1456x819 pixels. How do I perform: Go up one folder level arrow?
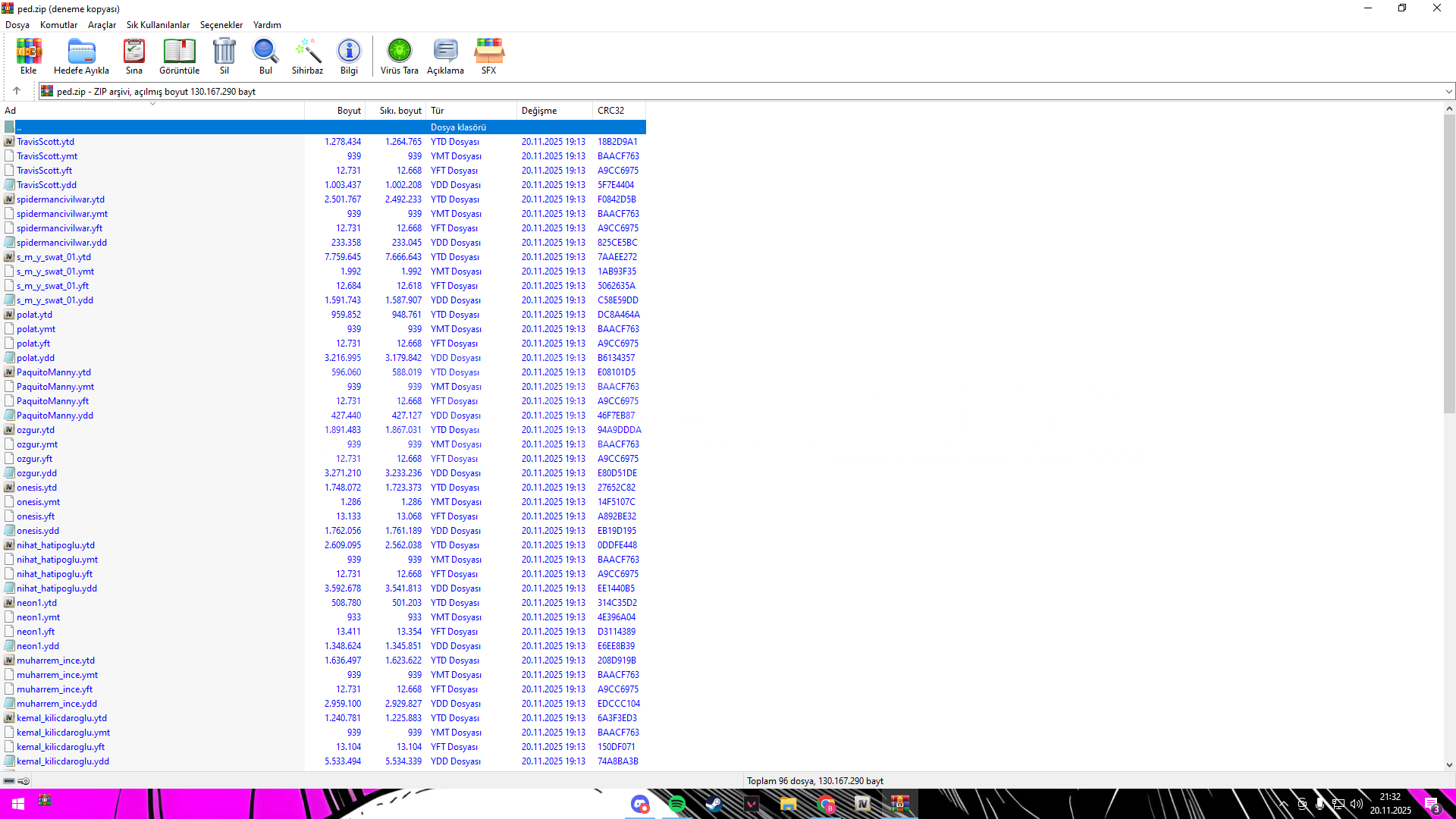[17, 91]
